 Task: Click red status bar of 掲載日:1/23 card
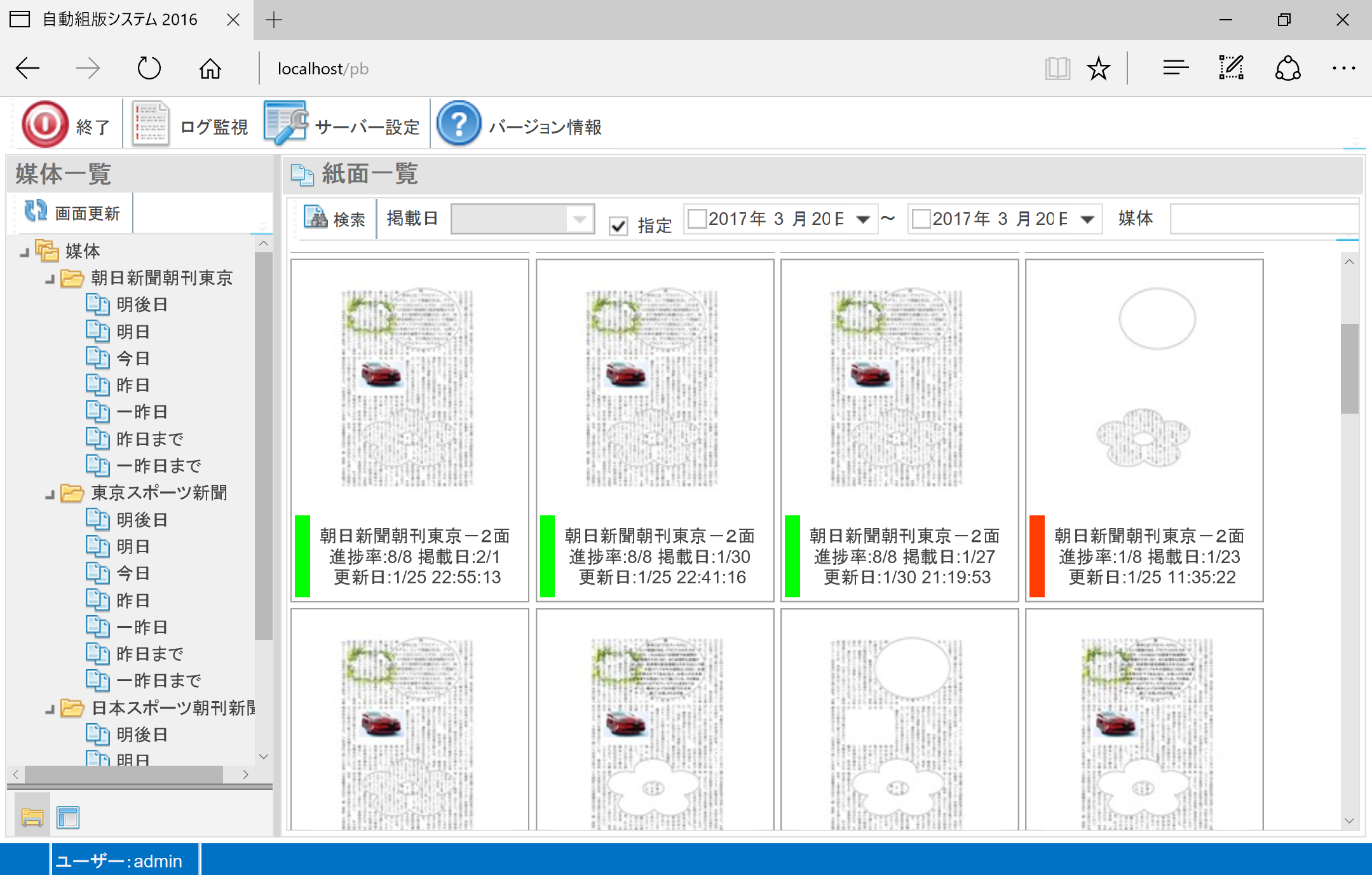point(1037,556)
